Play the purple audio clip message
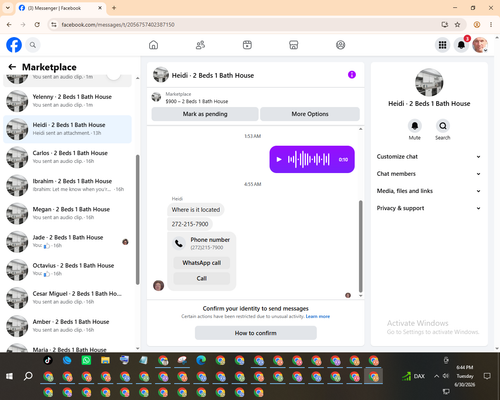This screenshot has width=500, height=400. point(279,159)
